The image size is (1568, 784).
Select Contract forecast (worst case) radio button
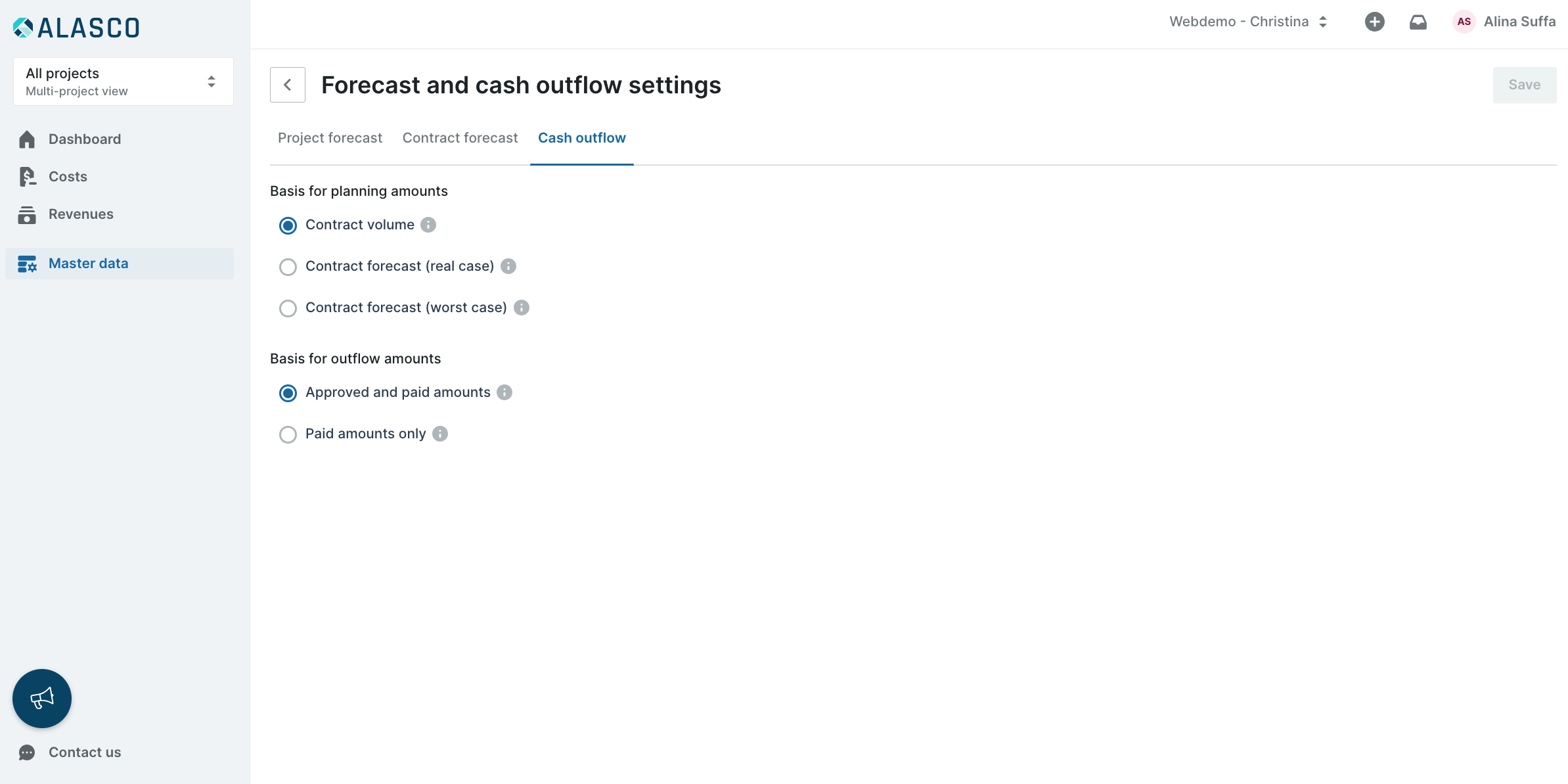(288, 308)
